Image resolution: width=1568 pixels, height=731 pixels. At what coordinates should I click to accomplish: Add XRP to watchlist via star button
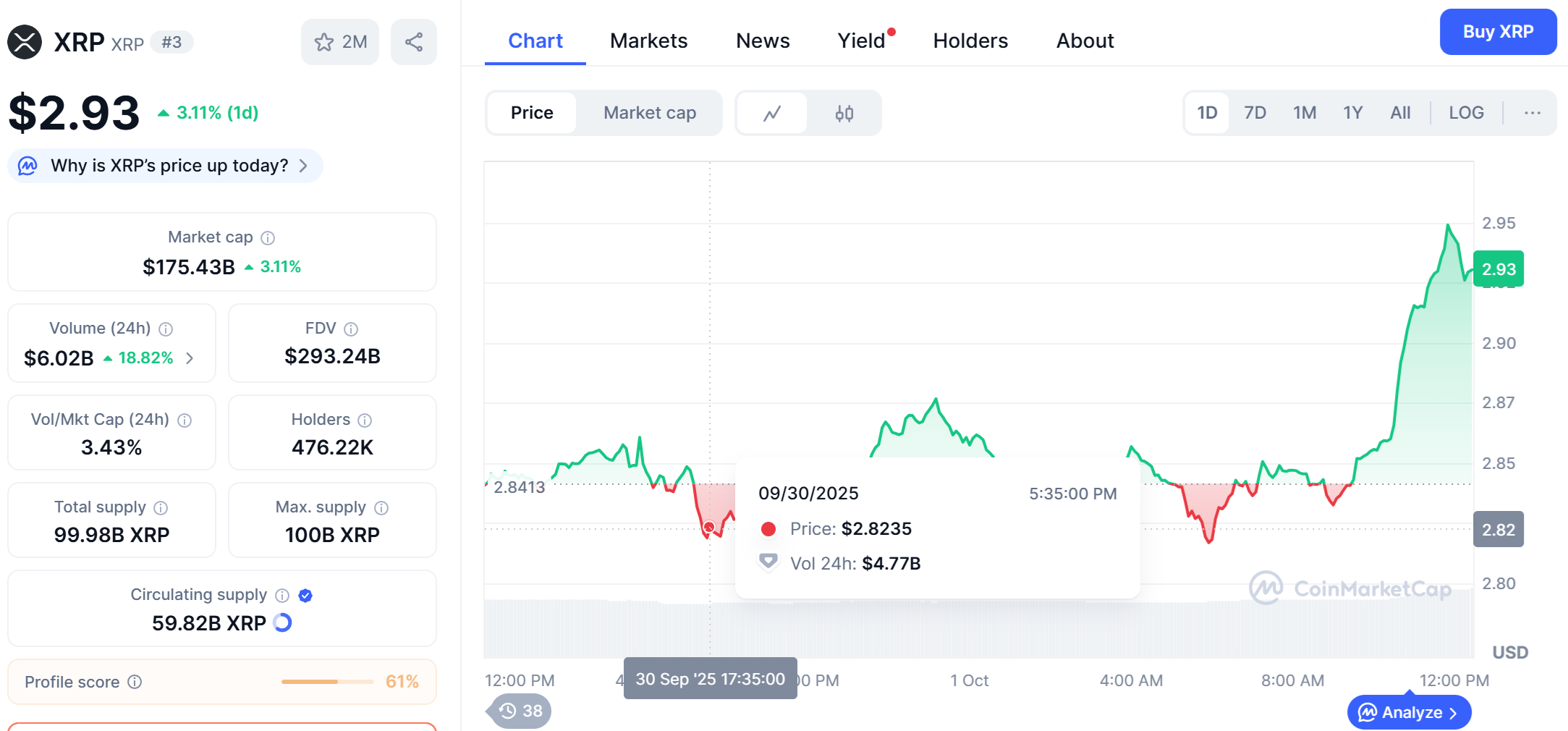click(x=339, y=42)
